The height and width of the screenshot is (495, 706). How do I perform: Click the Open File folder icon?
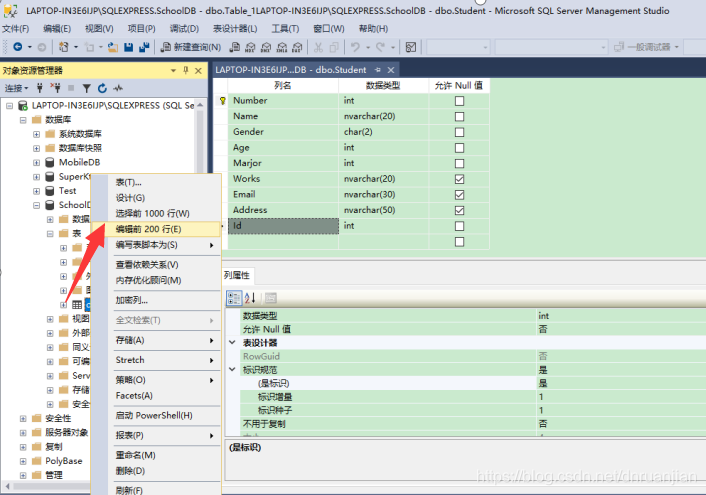(x=113, y=47)
